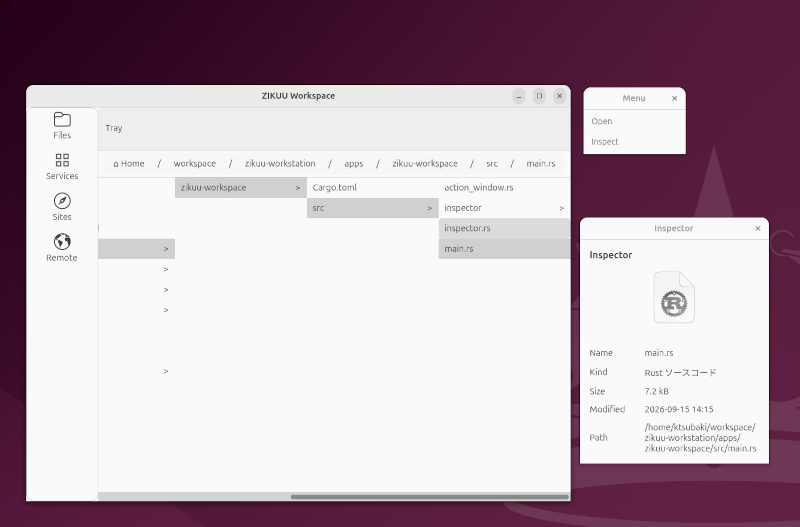Expand the inspector folder chevron

(x=561, y=208)
